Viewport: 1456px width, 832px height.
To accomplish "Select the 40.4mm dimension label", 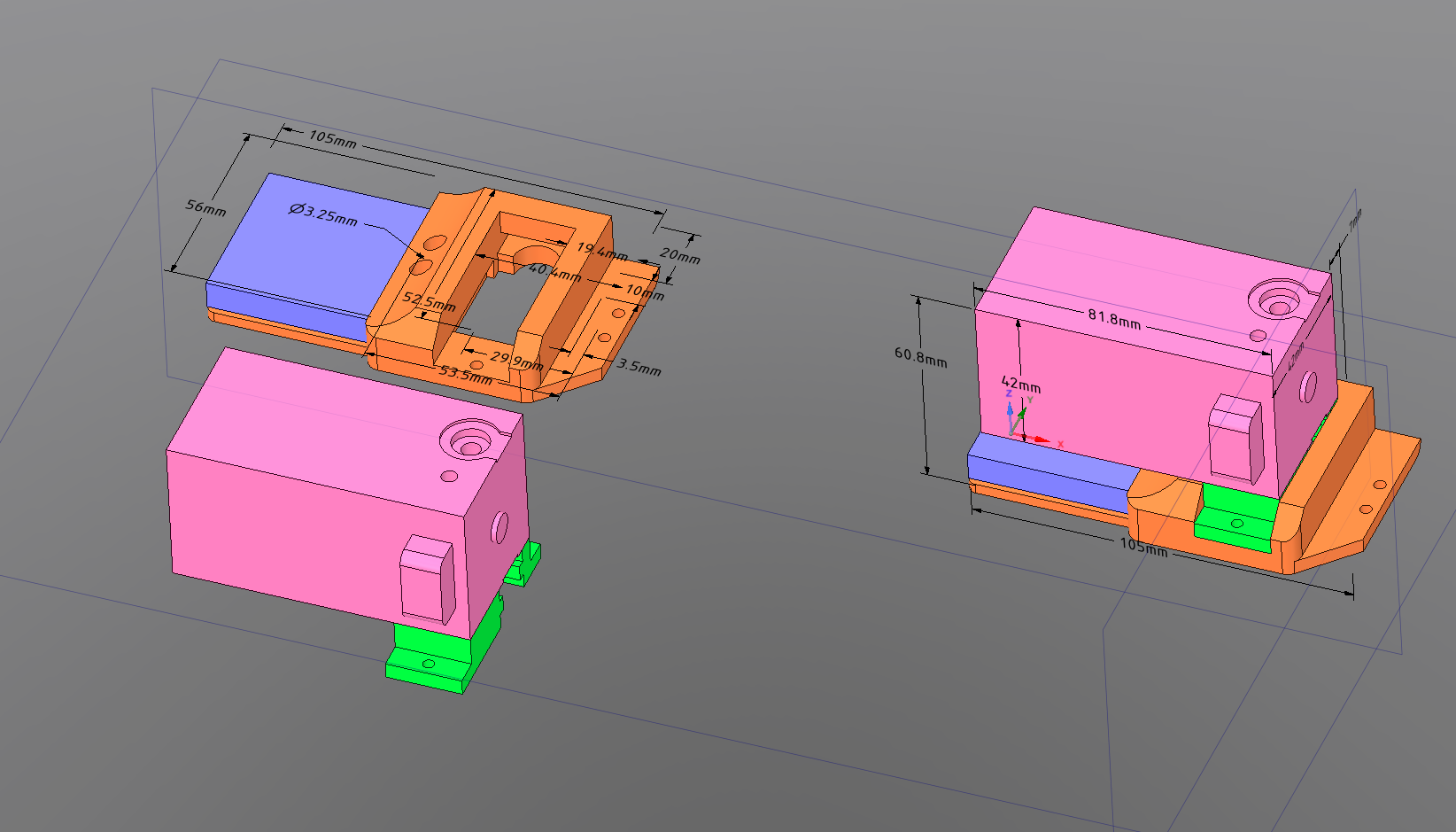I will (554, 271).
